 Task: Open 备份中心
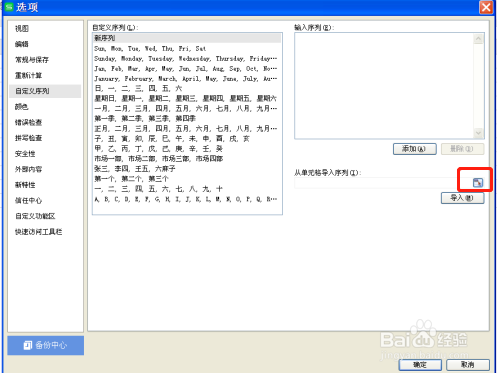click(46, 345)
